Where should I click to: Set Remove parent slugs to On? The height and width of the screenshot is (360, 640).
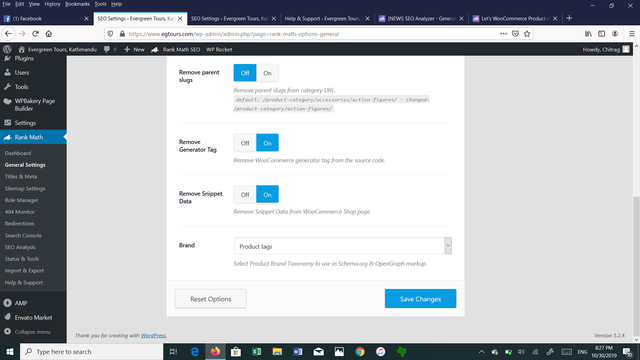tap(267, 73)
